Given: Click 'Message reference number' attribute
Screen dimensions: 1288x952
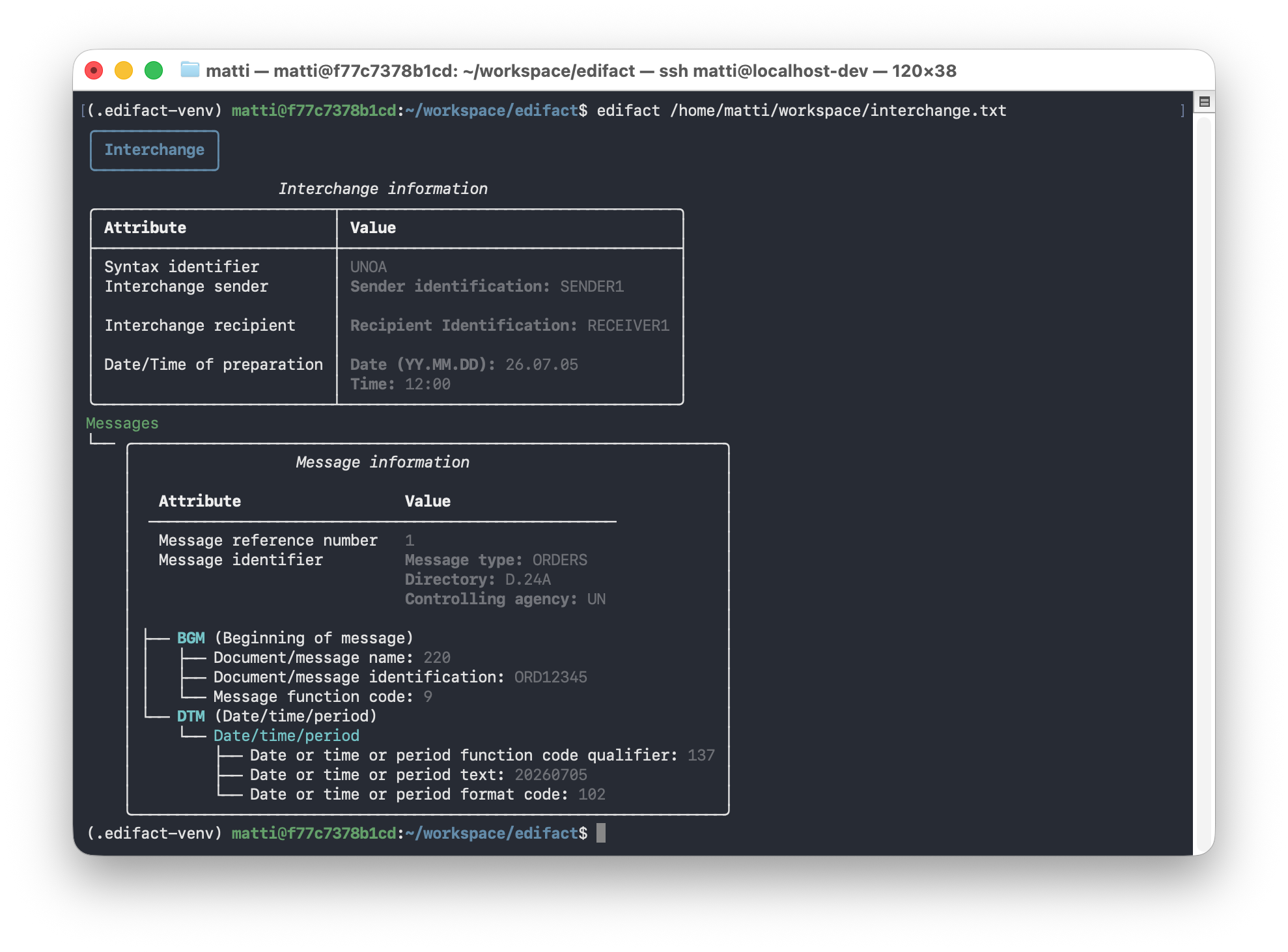Looking at the screenshot, I should pyautogui.click(x=268, y=540).
